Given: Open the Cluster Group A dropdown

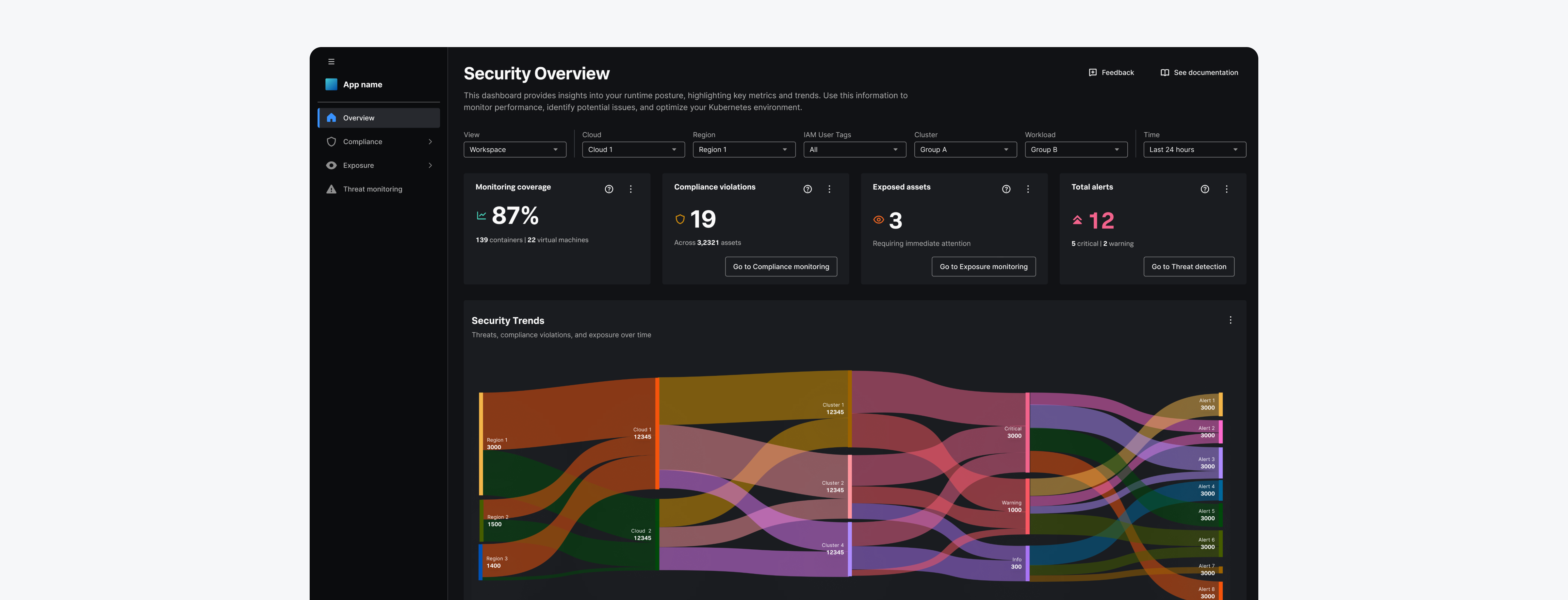Looking at the screenshot, I should [965, 149].
